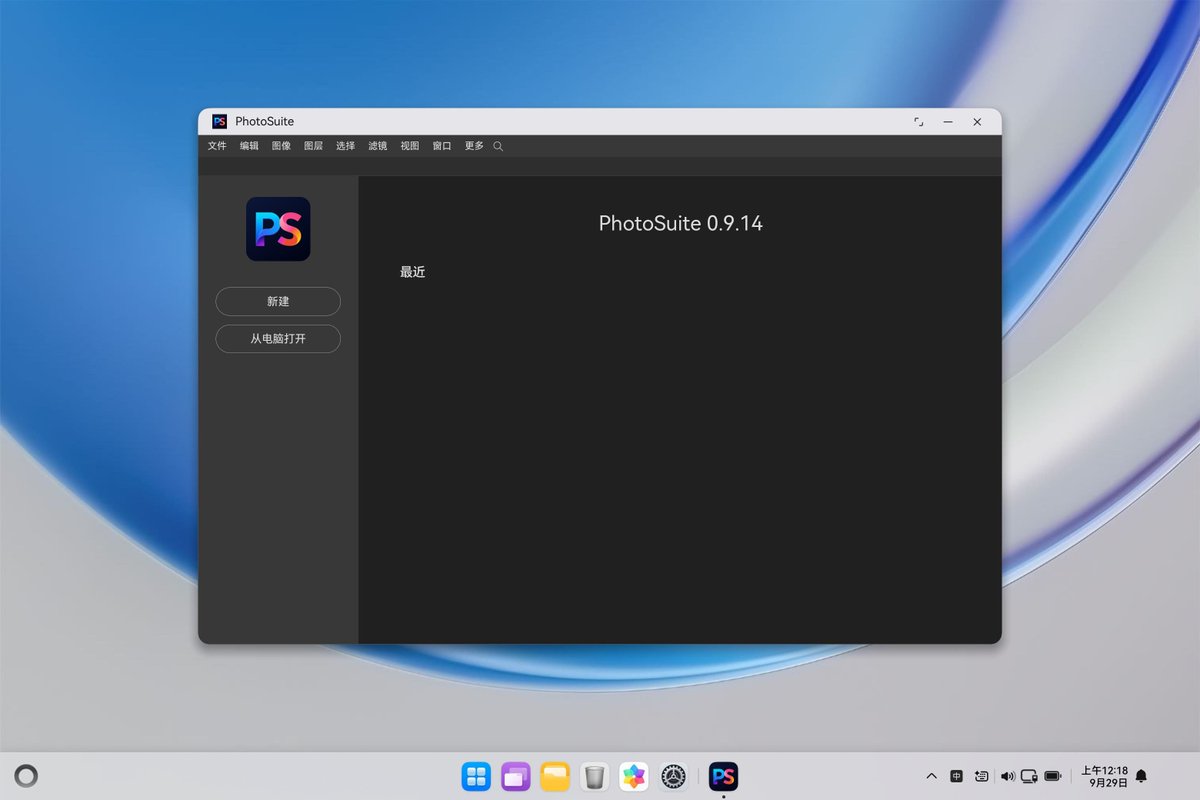Open the blue grid app launcher
1200x800 pixels.
(476, 776)
